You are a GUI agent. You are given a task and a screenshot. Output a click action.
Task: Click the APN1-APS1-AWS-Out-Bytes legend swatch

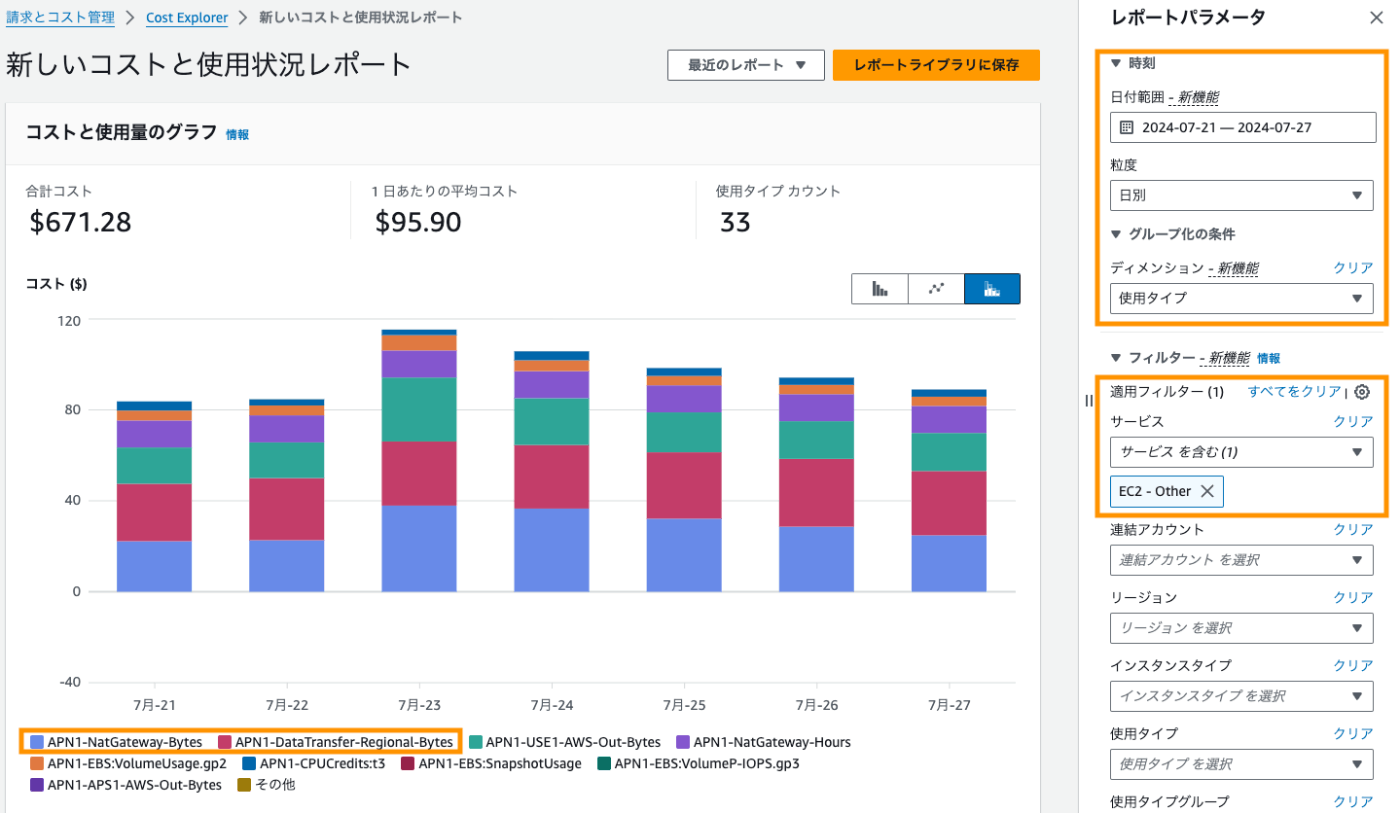click(37, 785)
